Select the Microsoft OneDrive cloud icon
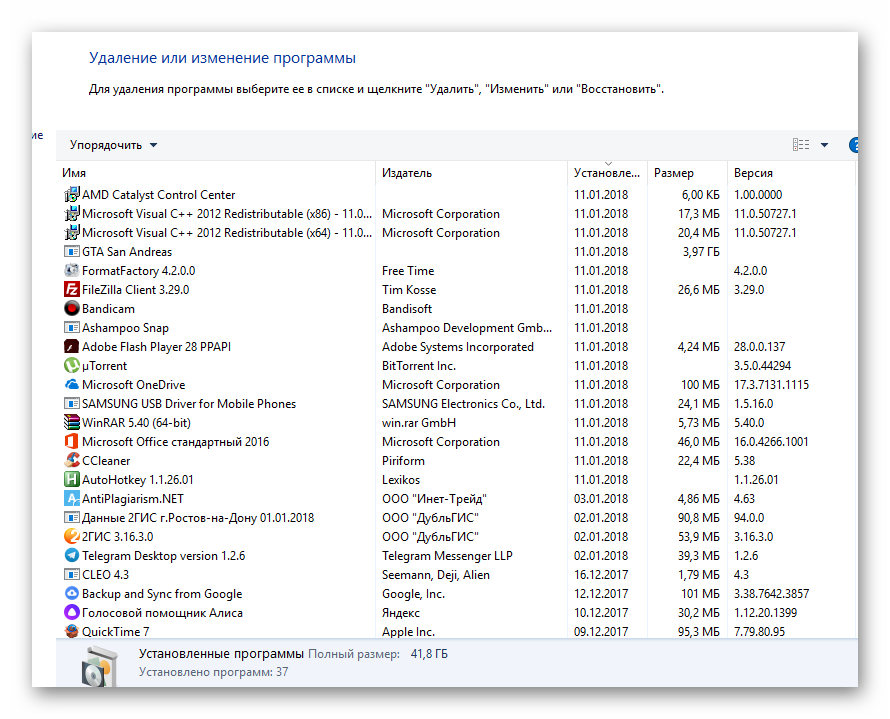890x719 pixels. tap(71, 385)
